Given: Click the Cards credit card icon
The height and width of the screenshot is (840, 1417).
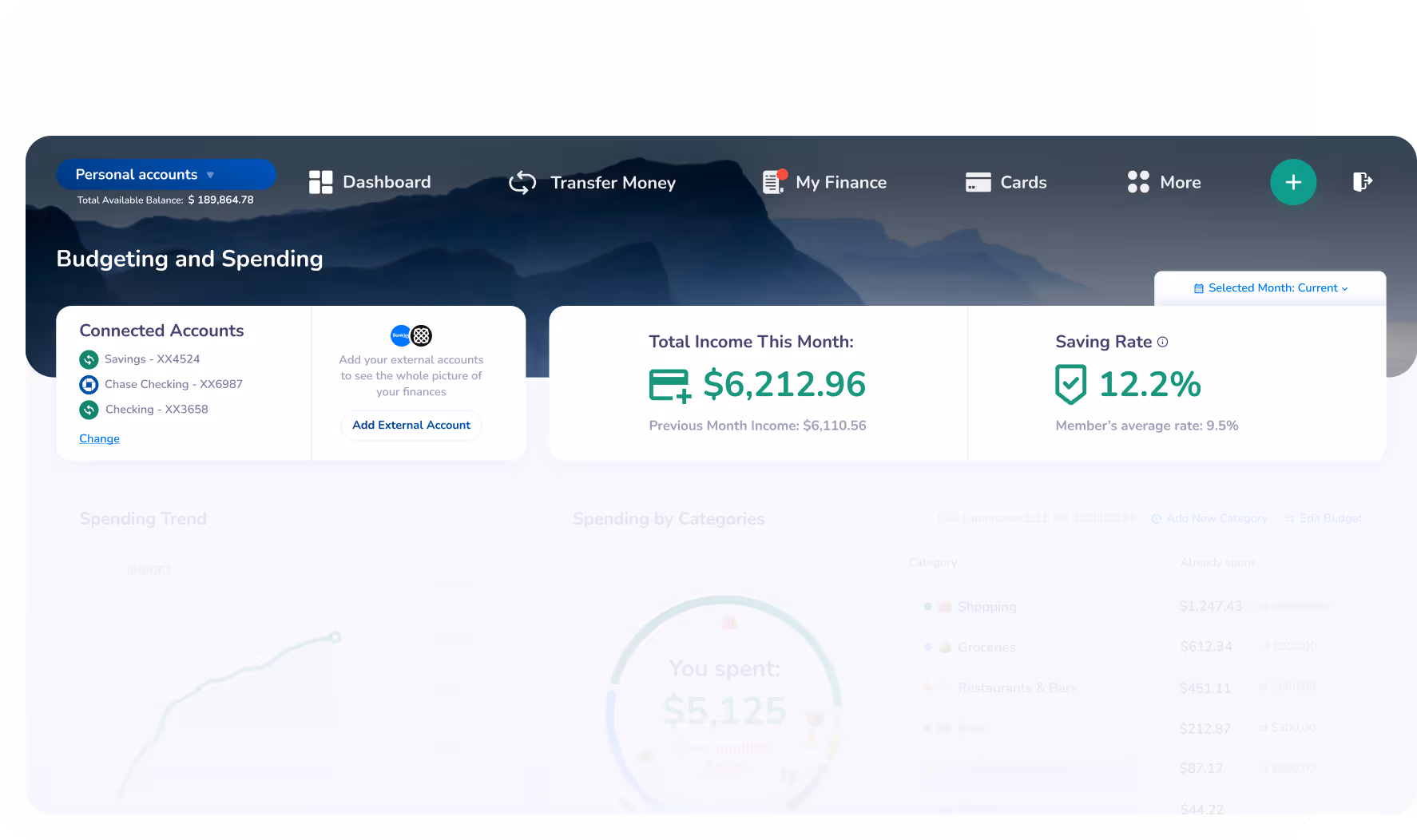Looking at the screenshot, I should pyautogui.click(x=978, y=182).
